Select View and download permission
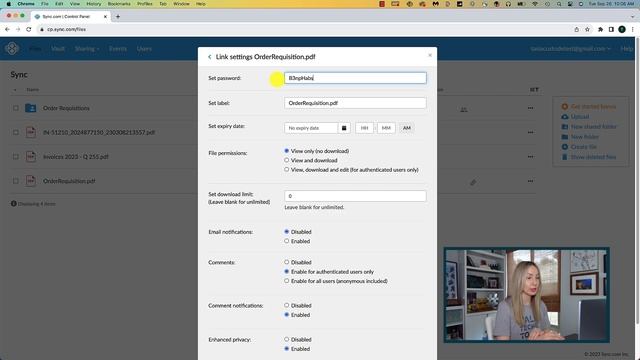The width and height of the screenshot is (640, 360). tap(287, 160)
